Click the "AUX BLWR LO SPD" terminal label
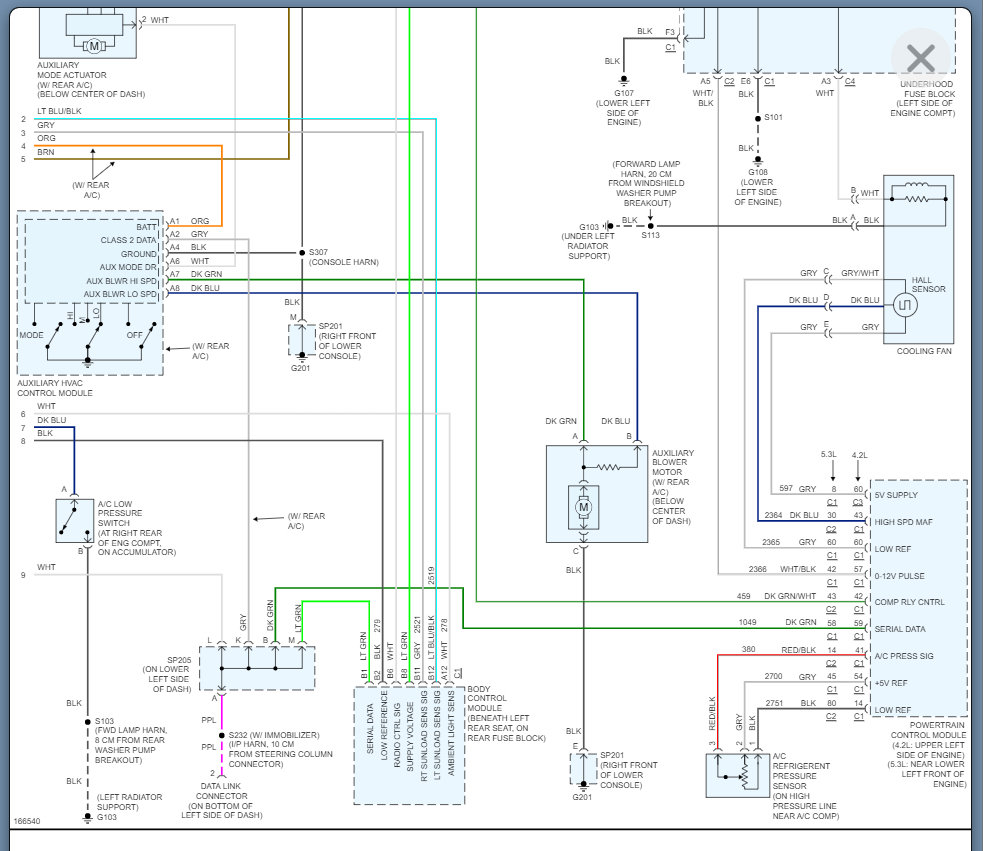The width and height of the screenshot is (983, 851). click(120, 294)
